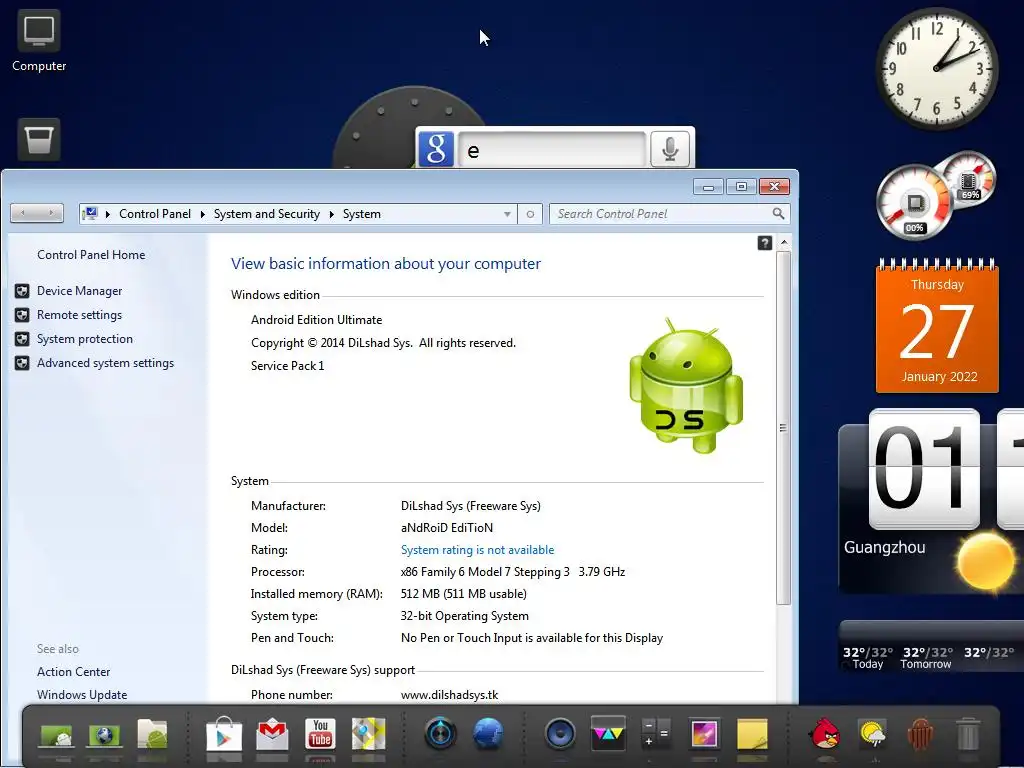
Task: Go back using the navigation arrow
Action: [x=24, y=213]
